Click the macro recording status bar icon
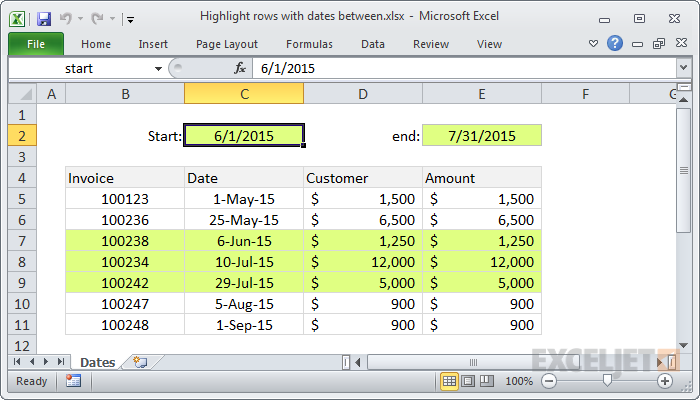The height and width of the screenshot is (400, 700). pyautogui.click(x=73, y=381)
